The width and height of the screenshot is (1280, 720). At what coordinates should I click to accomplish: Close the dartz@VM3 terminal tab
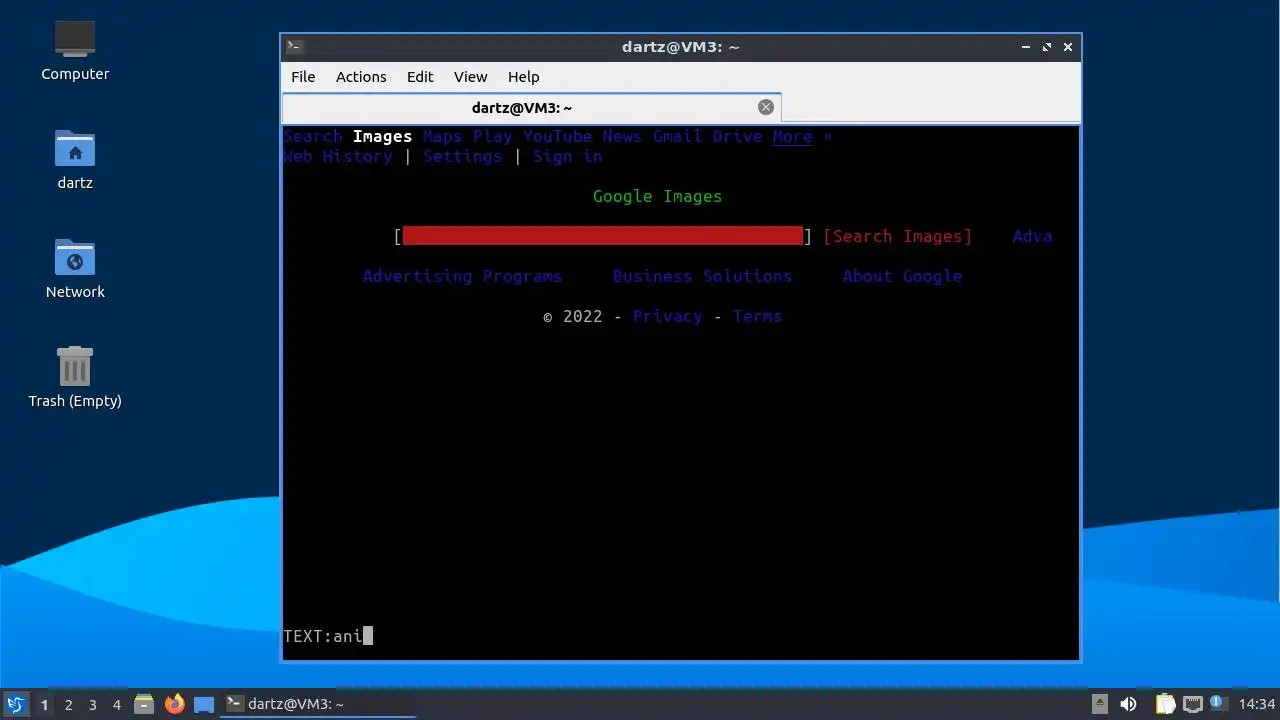(766, 107)
